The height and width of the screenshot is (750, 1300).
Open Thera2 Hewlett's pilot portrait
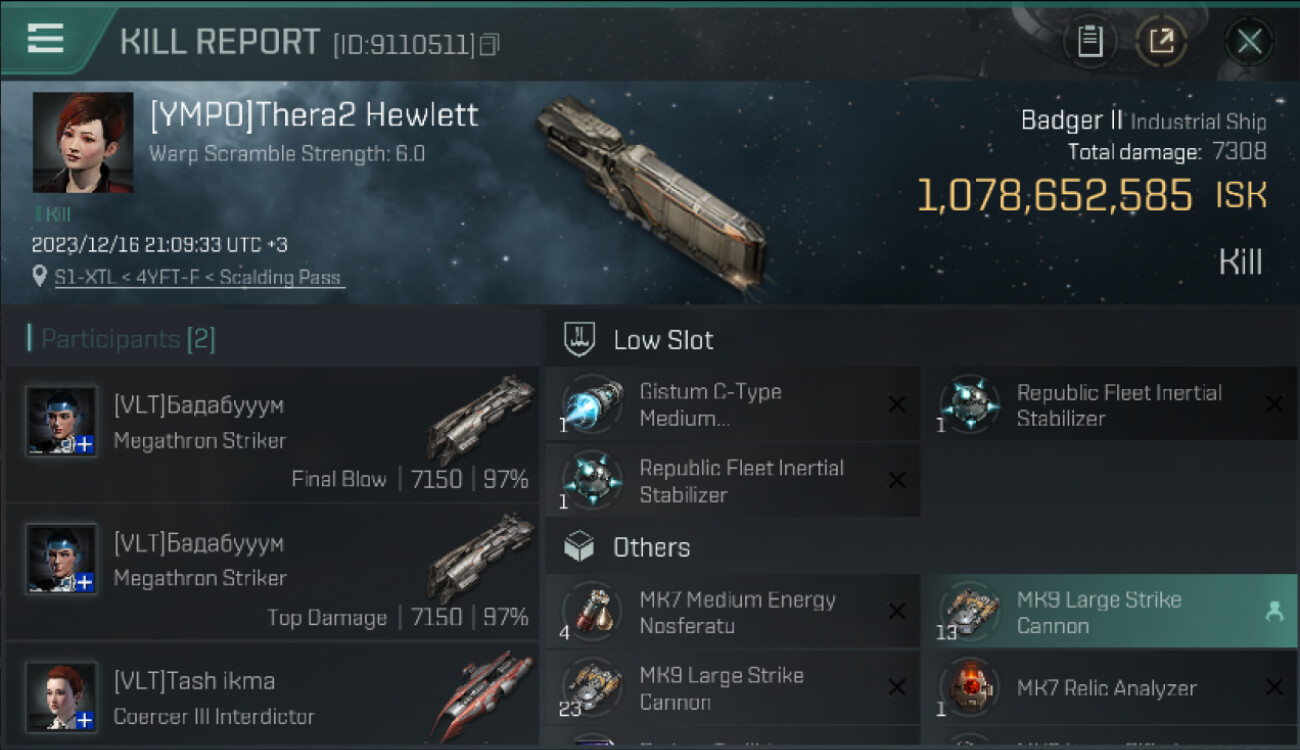click(x=83, y=142)
